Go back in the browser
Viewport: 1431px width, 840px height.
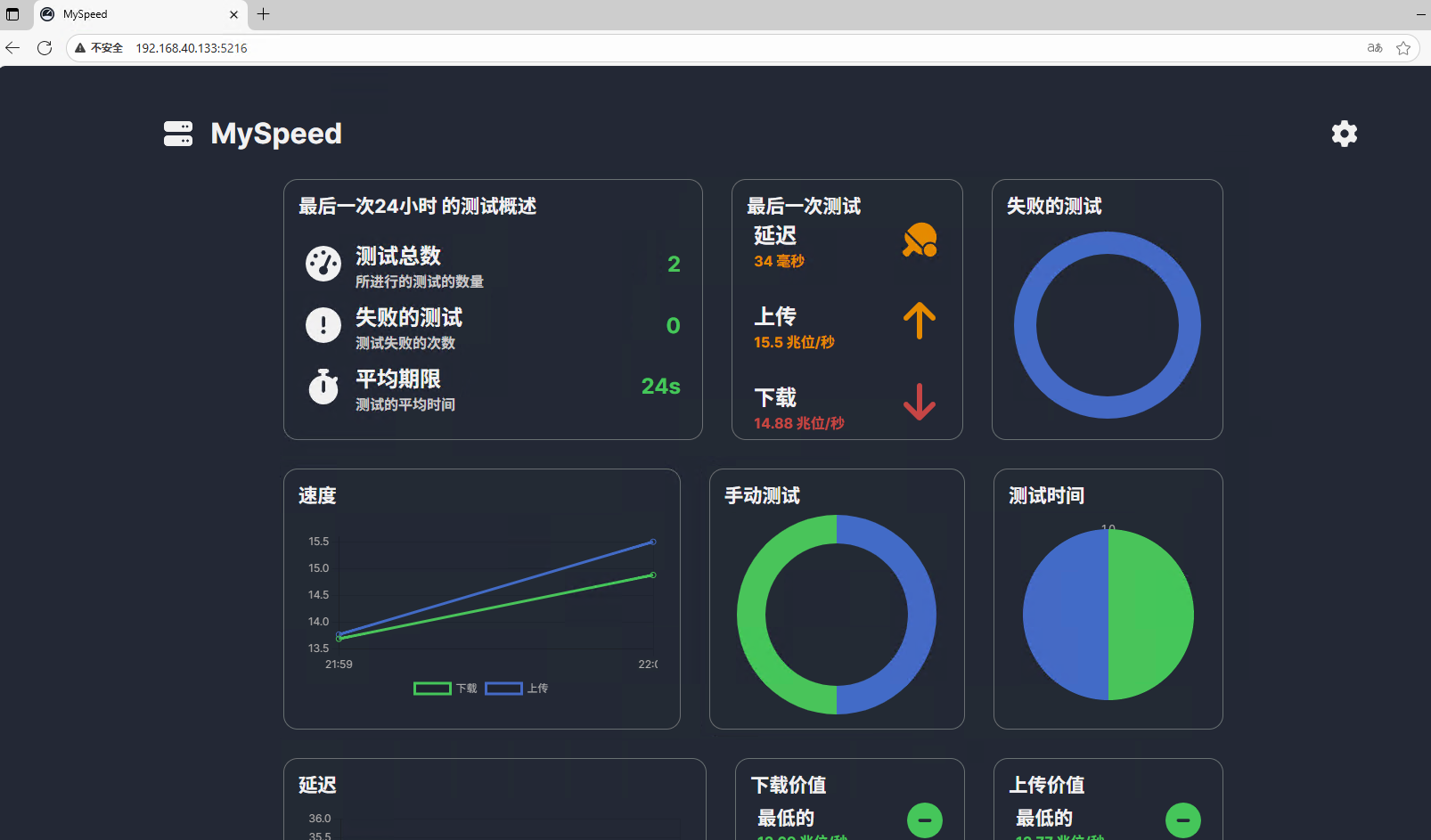[12, 48]
